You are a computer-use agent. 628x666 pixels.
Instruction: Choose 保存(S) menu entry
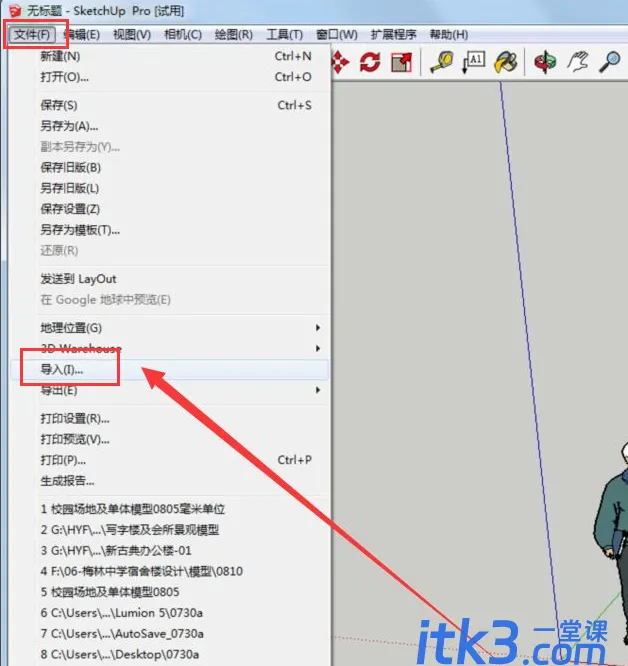click(169, 105)
